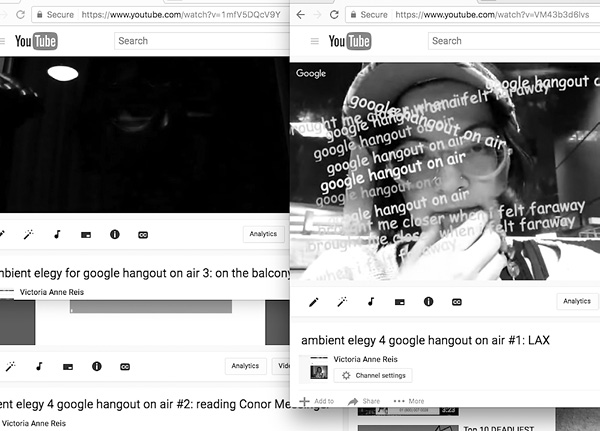Open Subtitles CC icon under balcony video
The image size is (600, 431).
143,235
